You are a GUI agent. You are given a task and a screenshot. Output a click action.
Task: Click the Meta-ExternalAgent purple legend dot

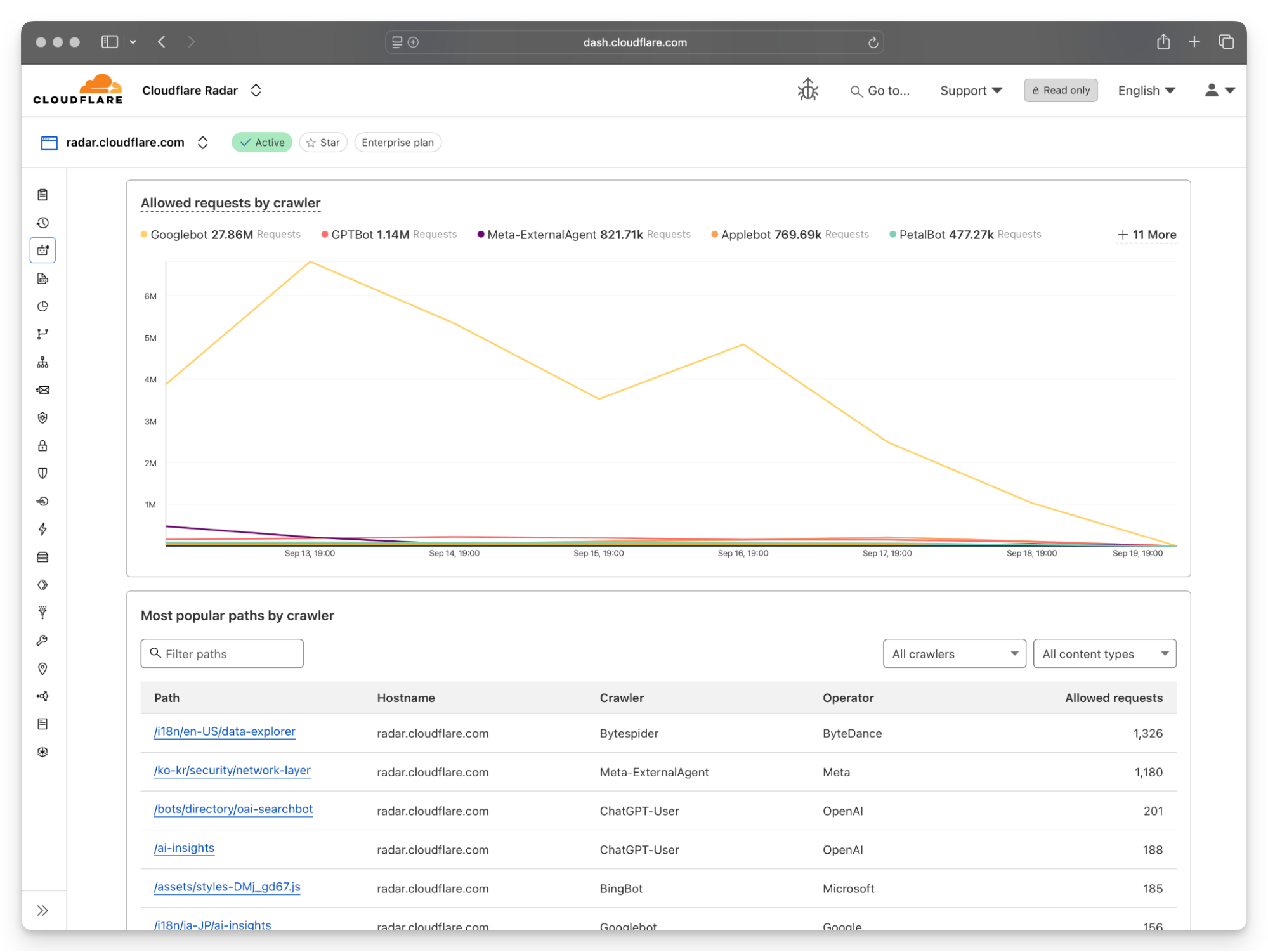[481, 235]
